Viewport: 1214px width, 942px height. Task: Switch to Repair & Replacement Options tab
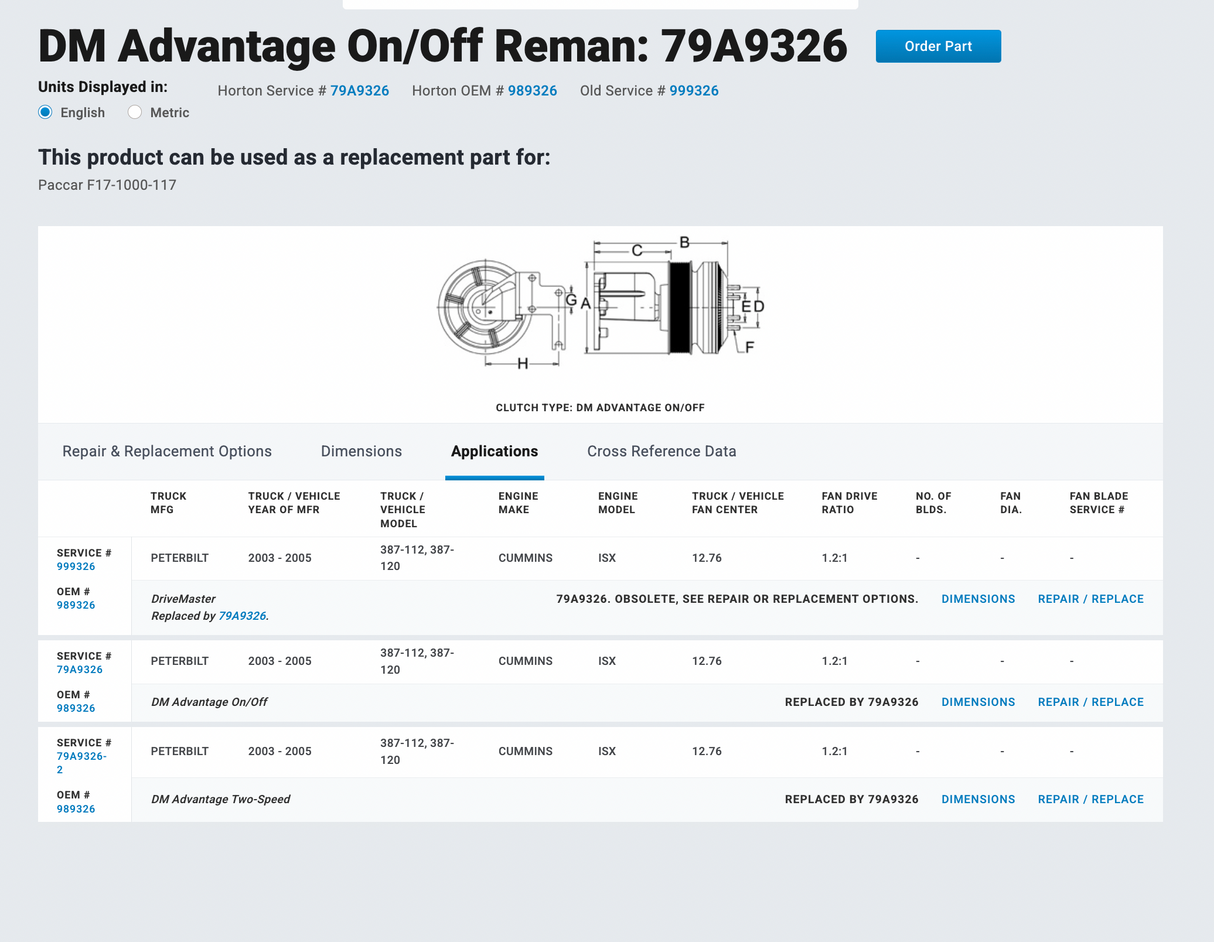(166, 451)
